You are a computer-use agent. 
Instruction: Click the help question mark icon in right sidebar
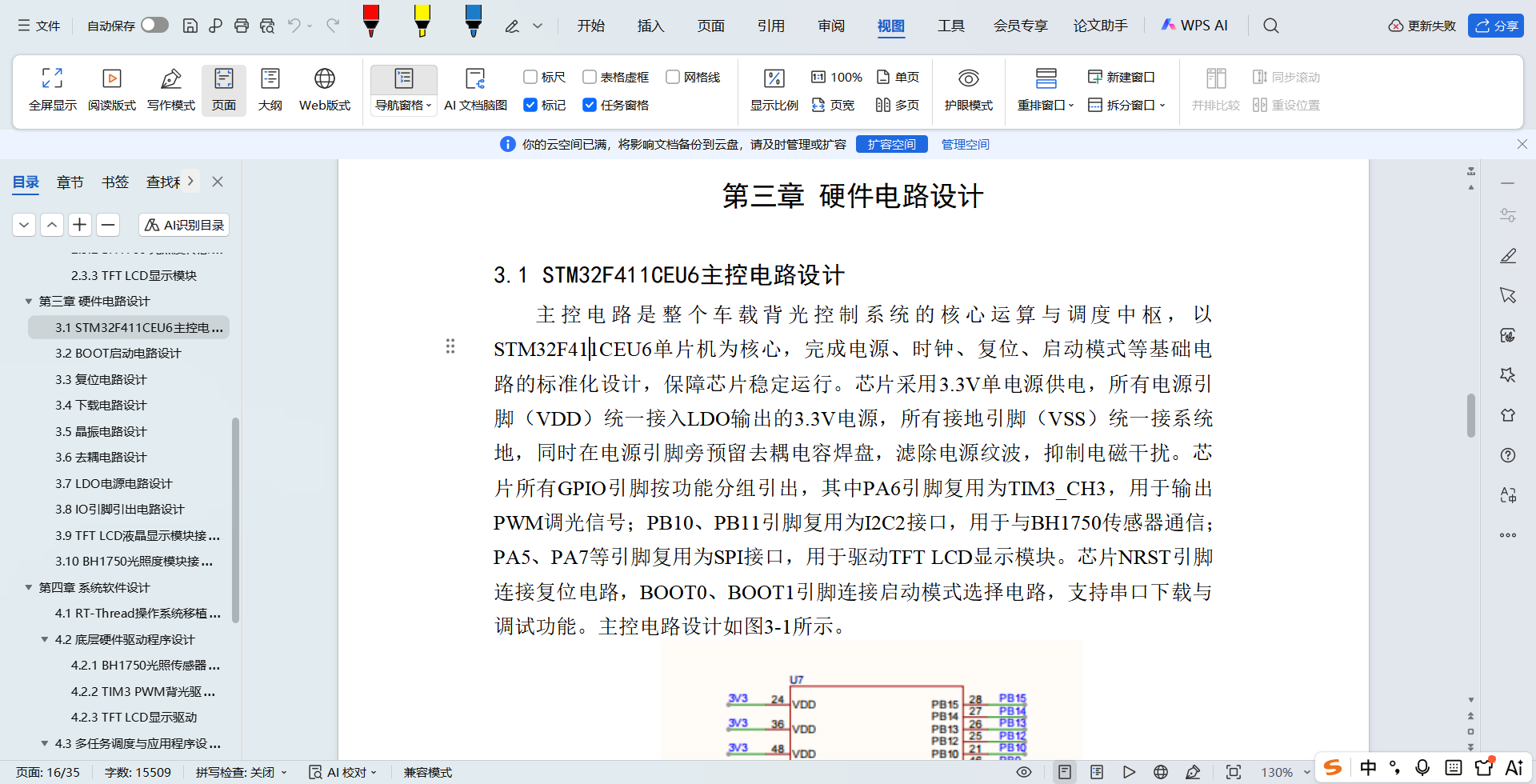[x=1508, y=455]
